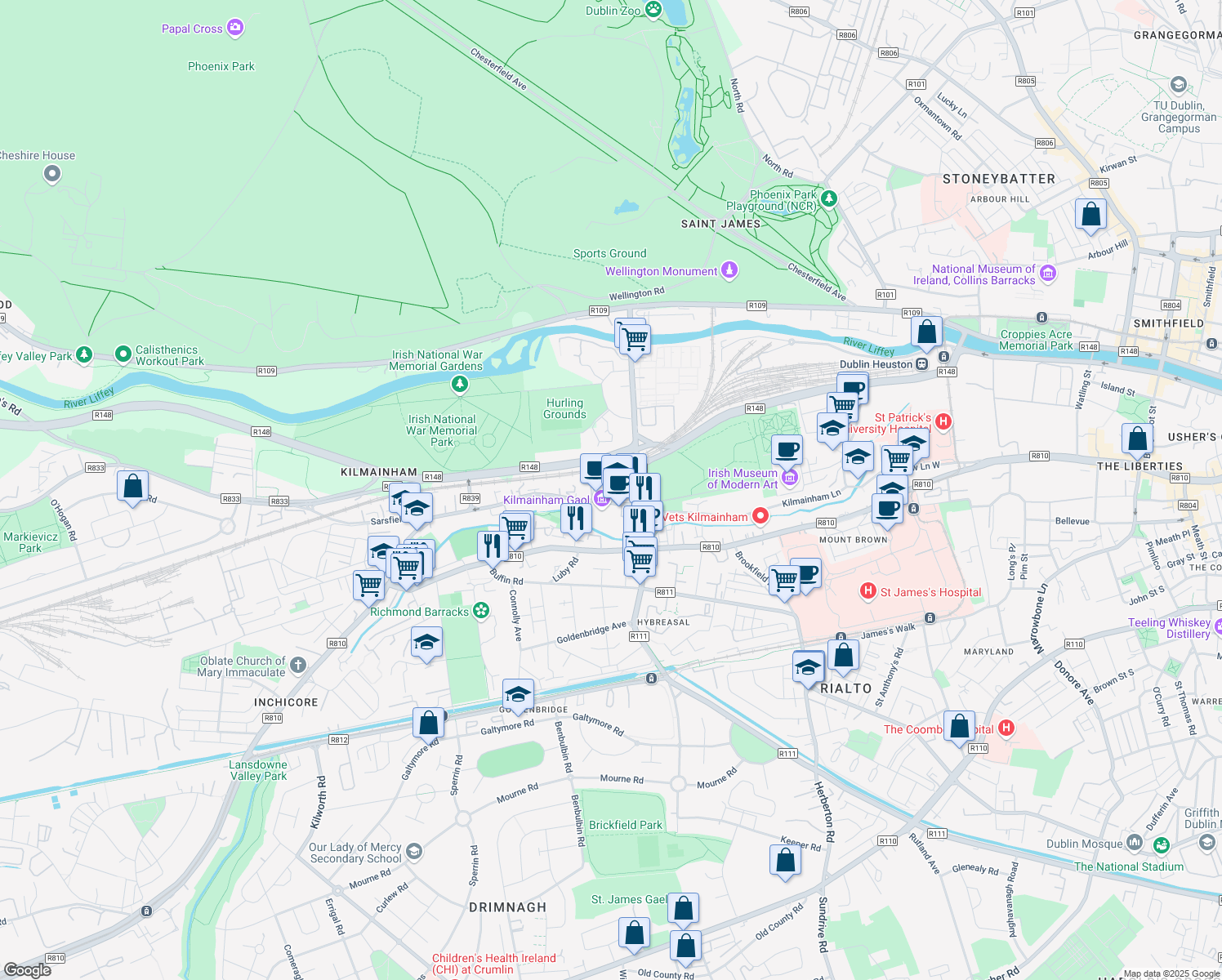Select the Wellington Monument pin
Viewport: 1222px width, 980px height.
tap(729, 269)
